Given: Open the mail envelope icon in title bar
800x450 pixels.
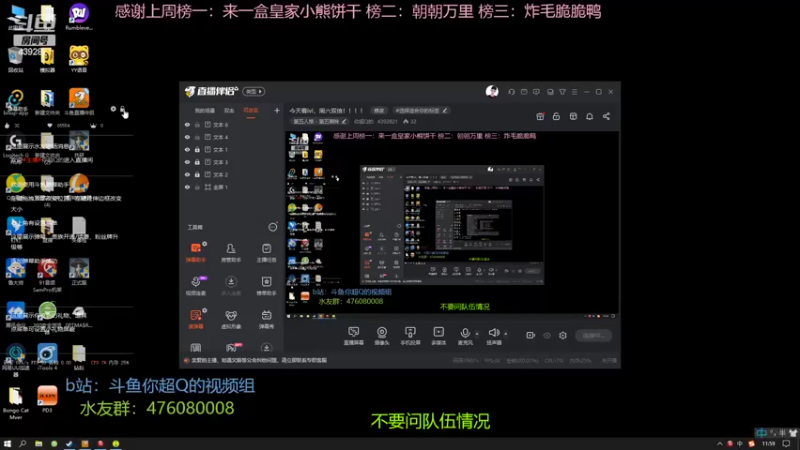Looking at the screenshot, I should (x=524, y=92).
